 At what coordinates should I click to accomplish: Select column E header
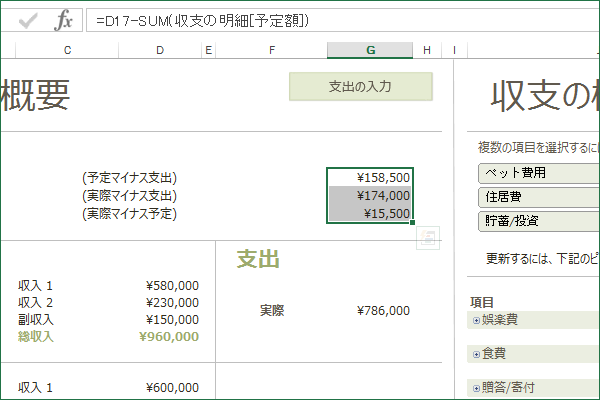point(209,50)
